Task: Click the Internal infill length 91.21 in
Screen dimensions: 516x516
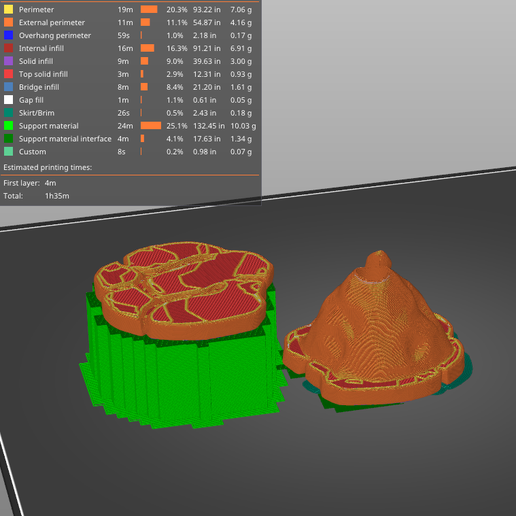Action: (207, 48)
